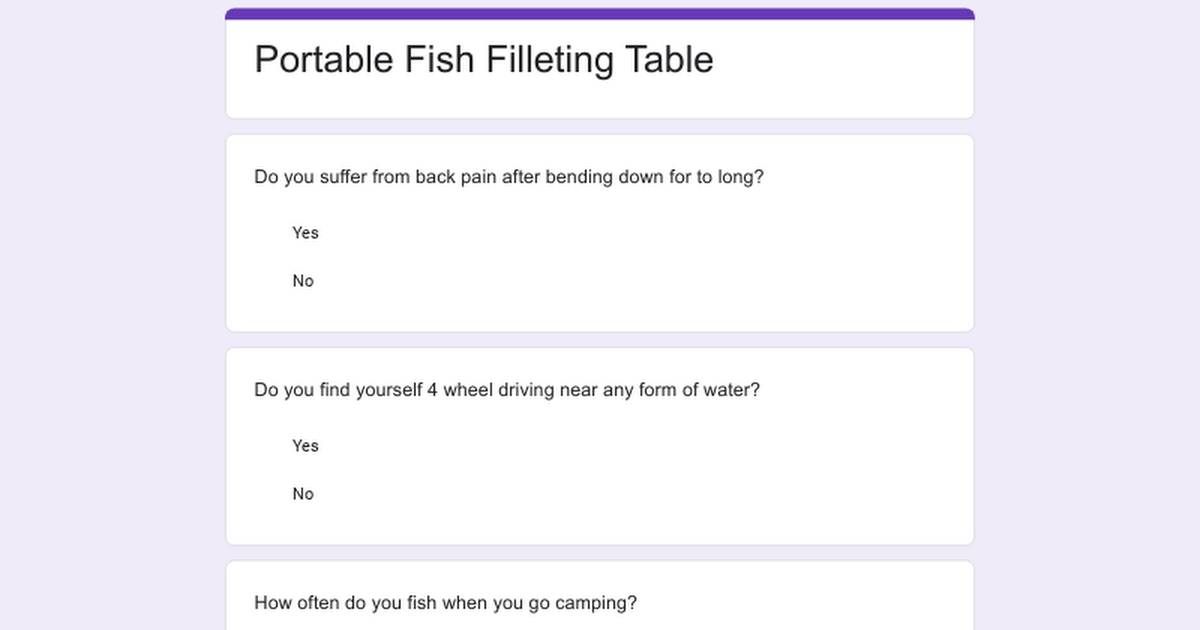Click the word "long?" ending the first question
The image size is (1200, 630).
741,177
